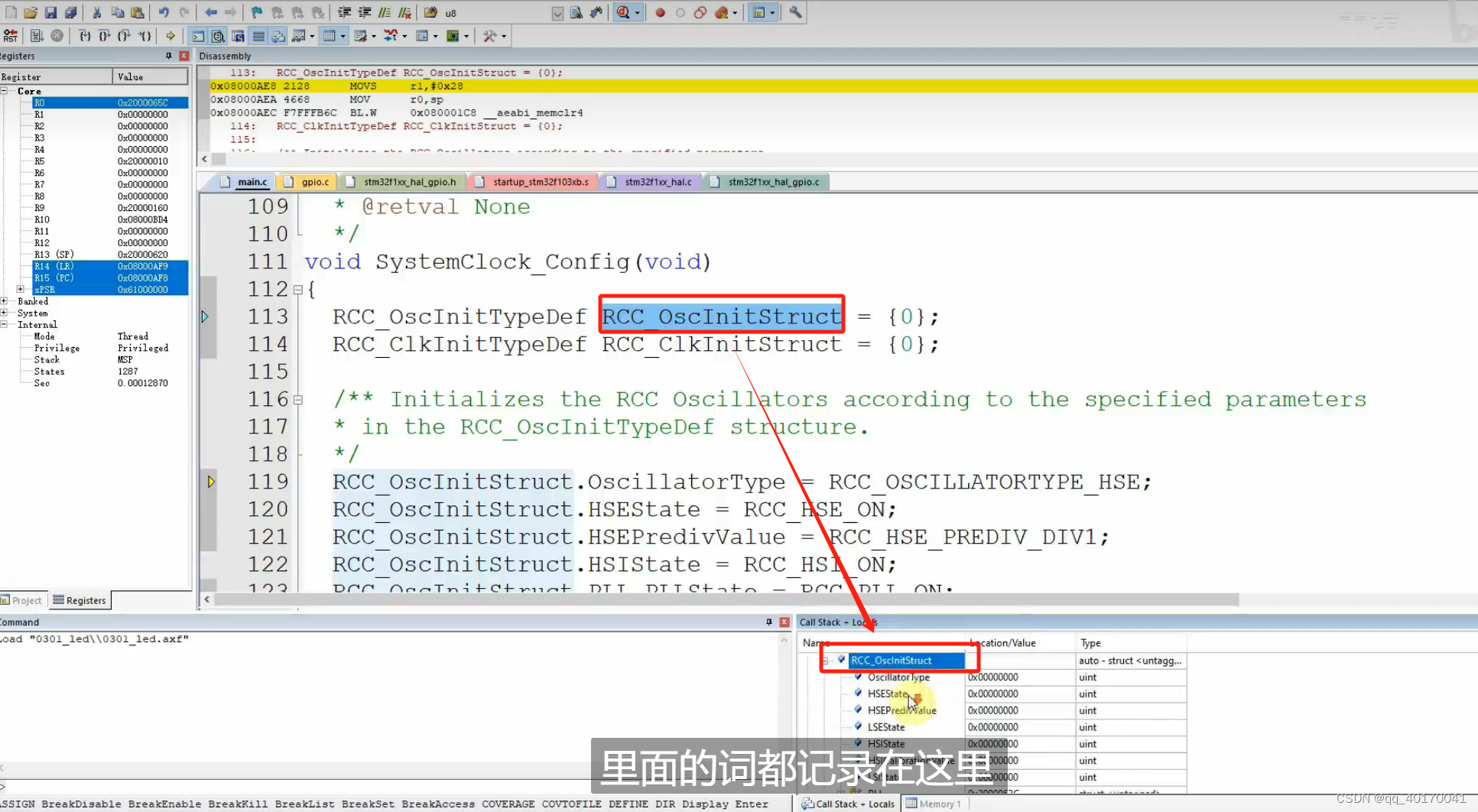
Task: Insert or remove bookmark flag
Action: (x=256, y=12)
